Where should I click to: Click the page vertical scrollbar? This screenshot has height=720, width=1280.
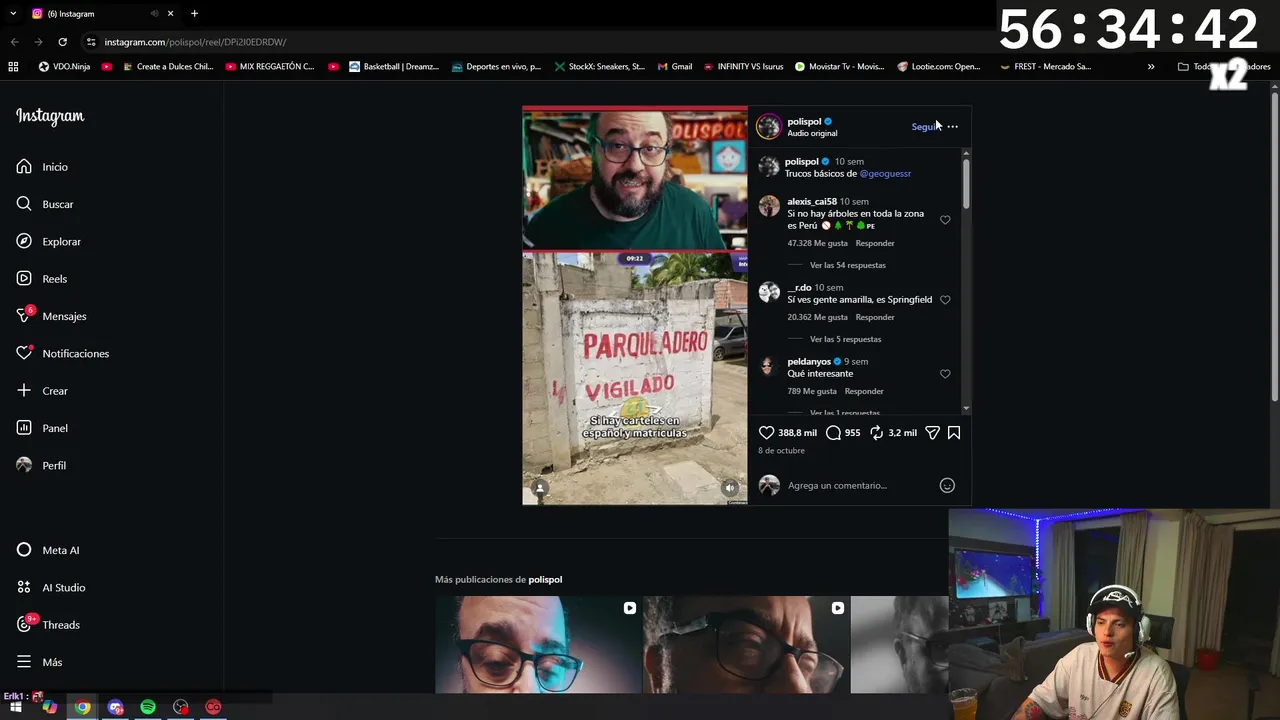1274,245
